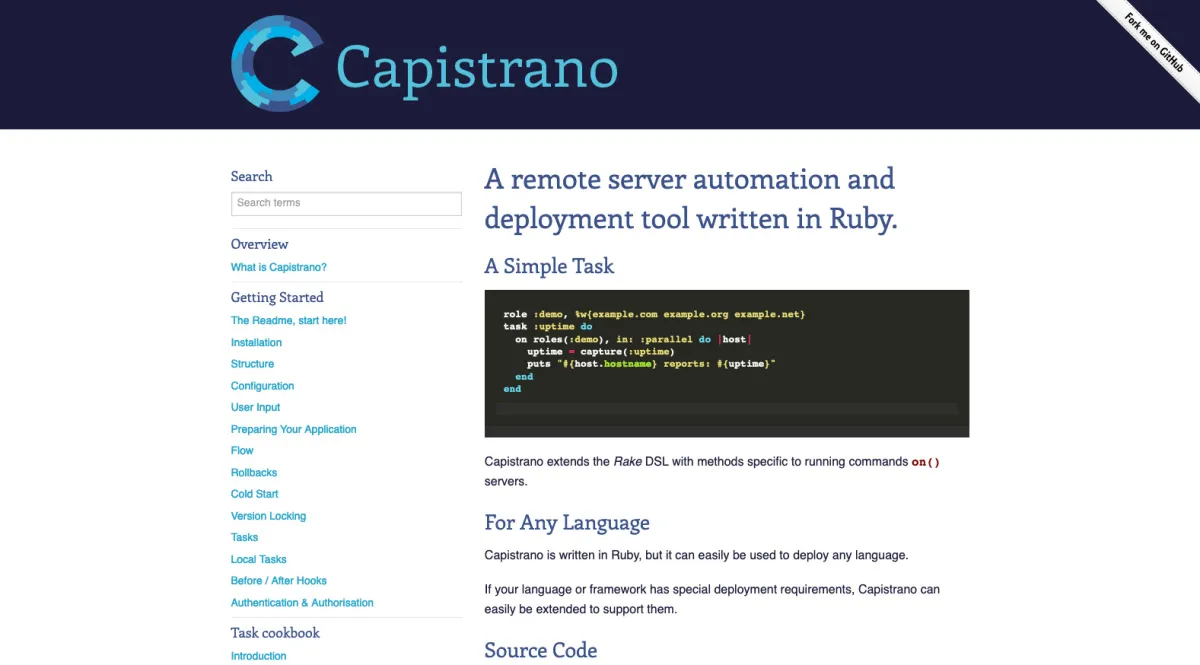Viewport: 1200px width, 665px height.
Task: Open the Tasks sidebar link
Action: tap(244, 537)
